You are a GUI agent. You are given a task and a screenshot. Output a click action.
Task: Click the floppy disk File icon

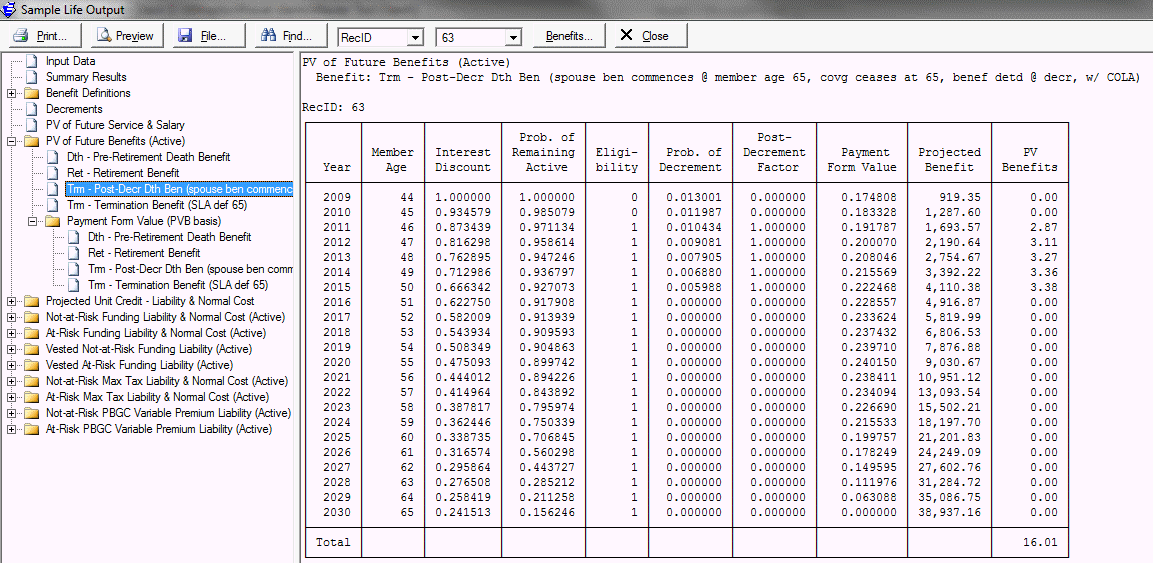[185, 36]
